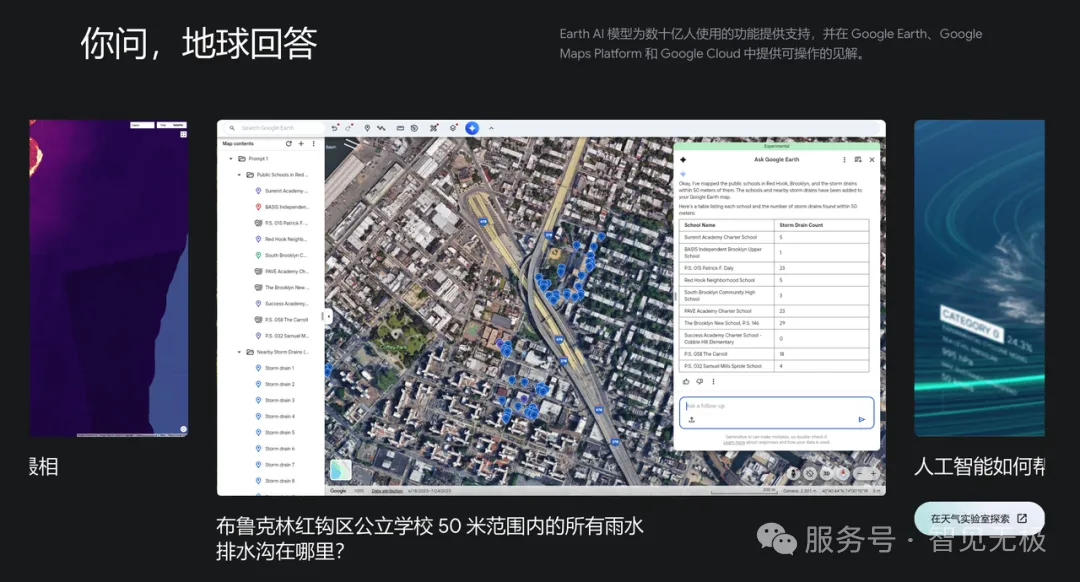Zoom in with the plus button

(873, 474)
